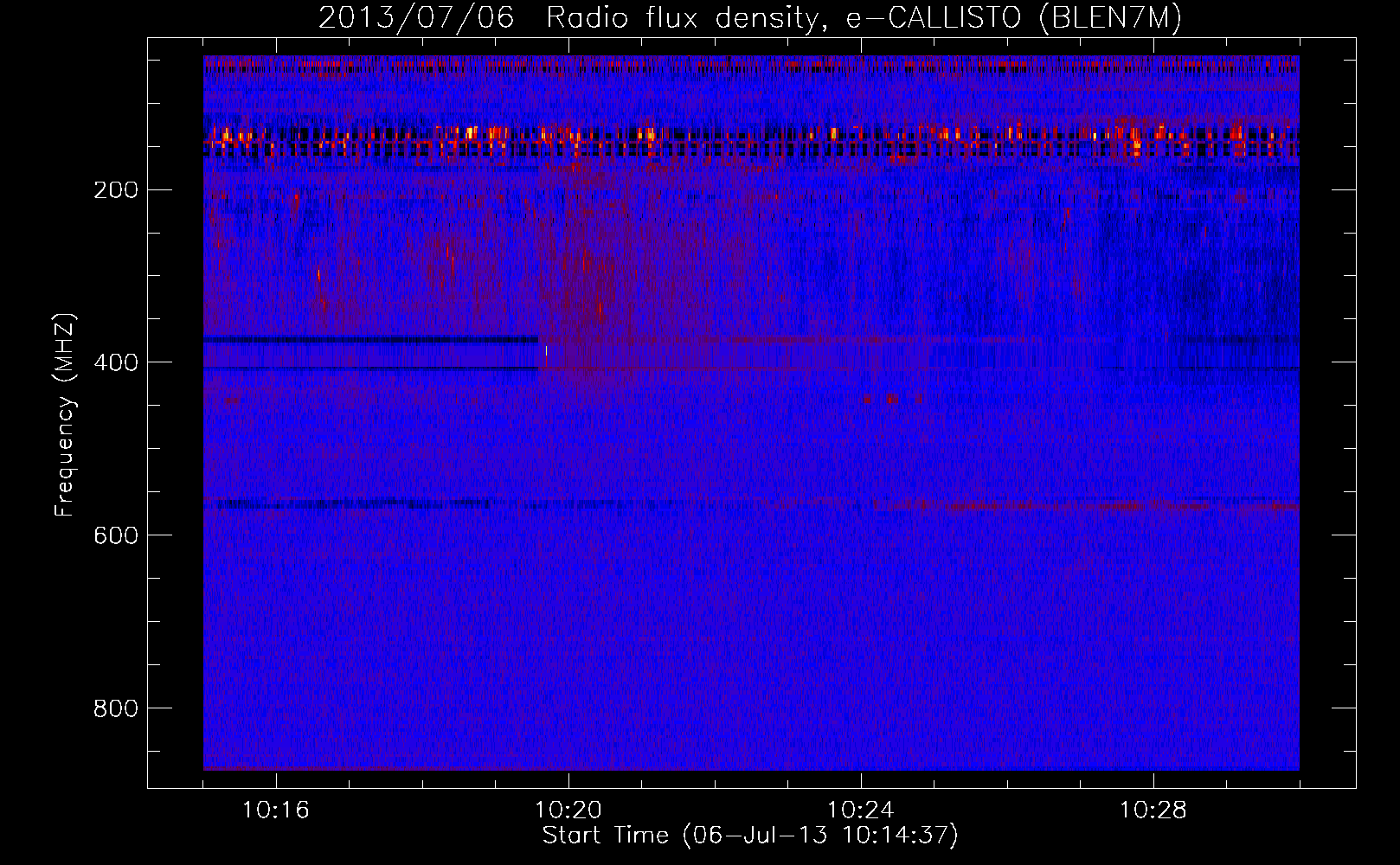The width and height of the screenshot is (1400, 865).
Task: Click the plot title with date 2013/07/06
Action: [750, 18]
